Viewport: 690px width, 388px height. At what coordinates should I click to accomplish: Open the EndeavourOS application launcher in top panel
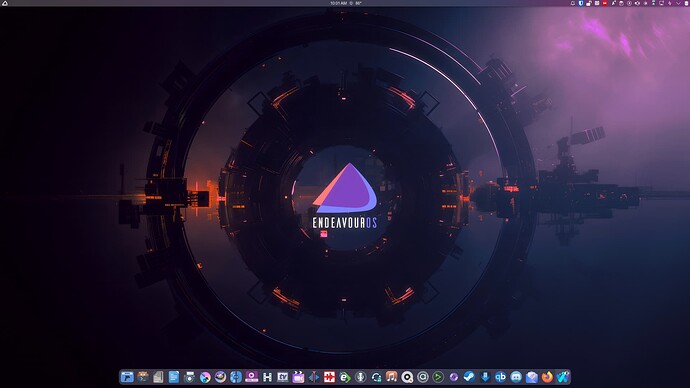(5, 3)
